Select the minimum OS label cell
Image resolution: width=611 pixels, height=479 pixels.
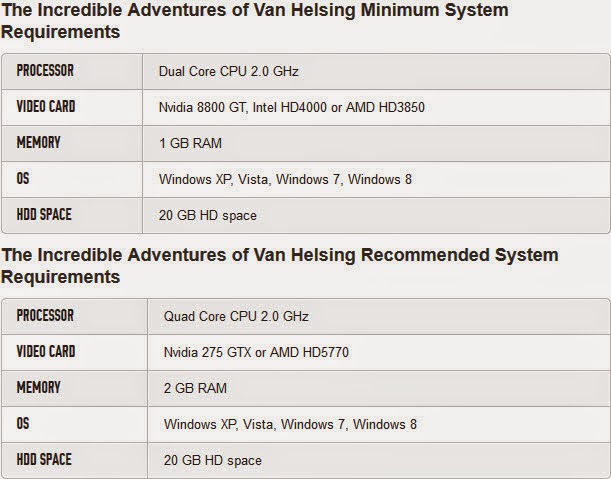[x=72, y=179]
